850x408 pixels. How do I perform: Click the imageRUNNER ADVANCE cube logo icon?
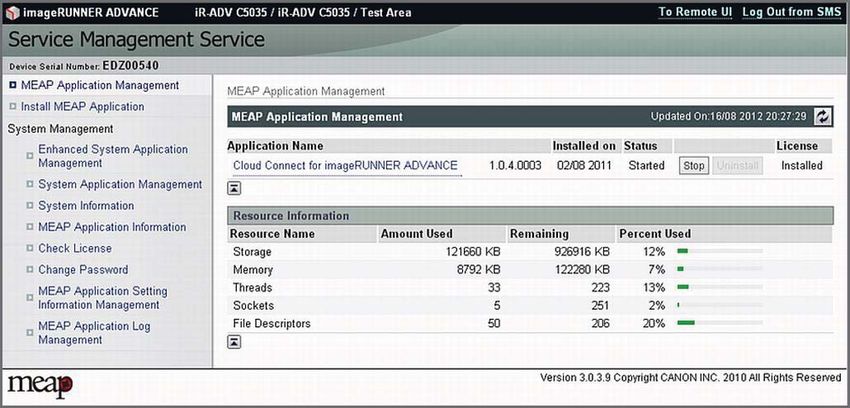point(11,12)
